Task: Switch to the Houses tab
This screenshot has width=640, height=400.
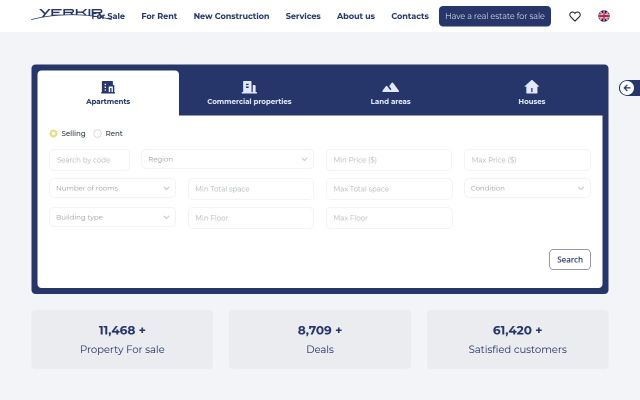Action: coord(531,93)
